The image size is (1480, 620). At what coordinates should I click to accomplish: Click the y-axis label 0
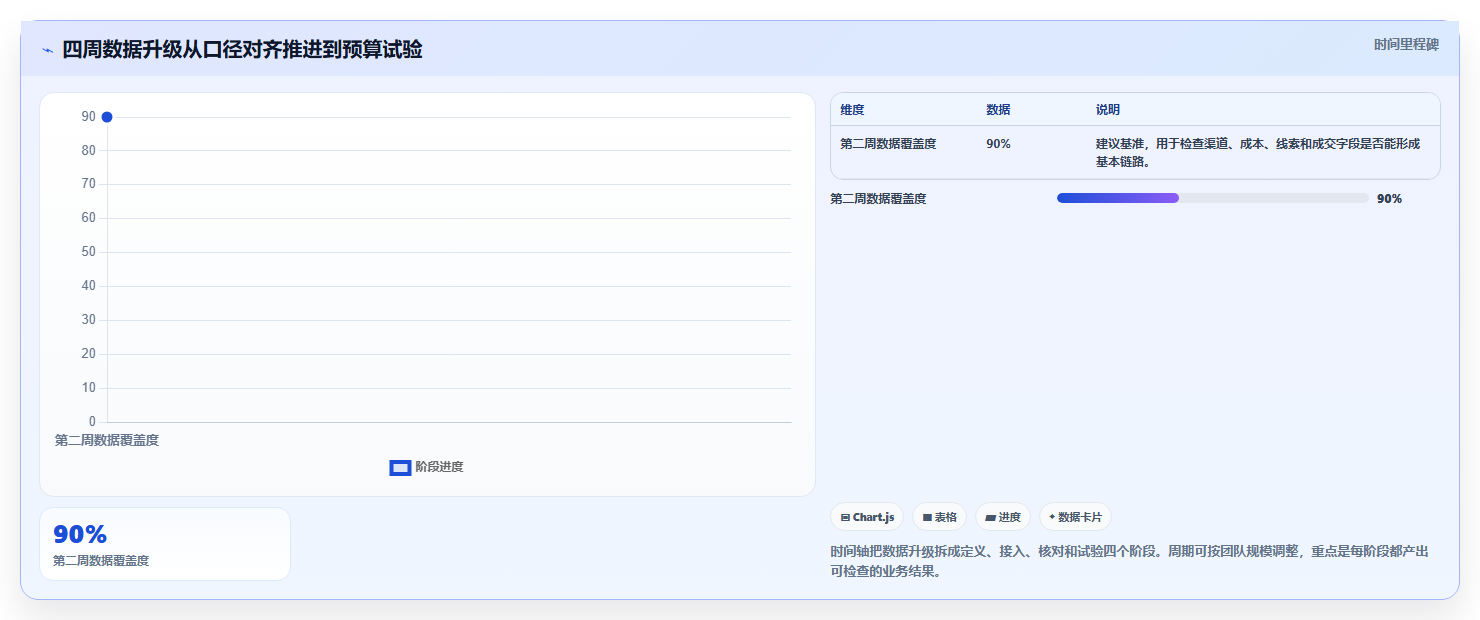92,422
